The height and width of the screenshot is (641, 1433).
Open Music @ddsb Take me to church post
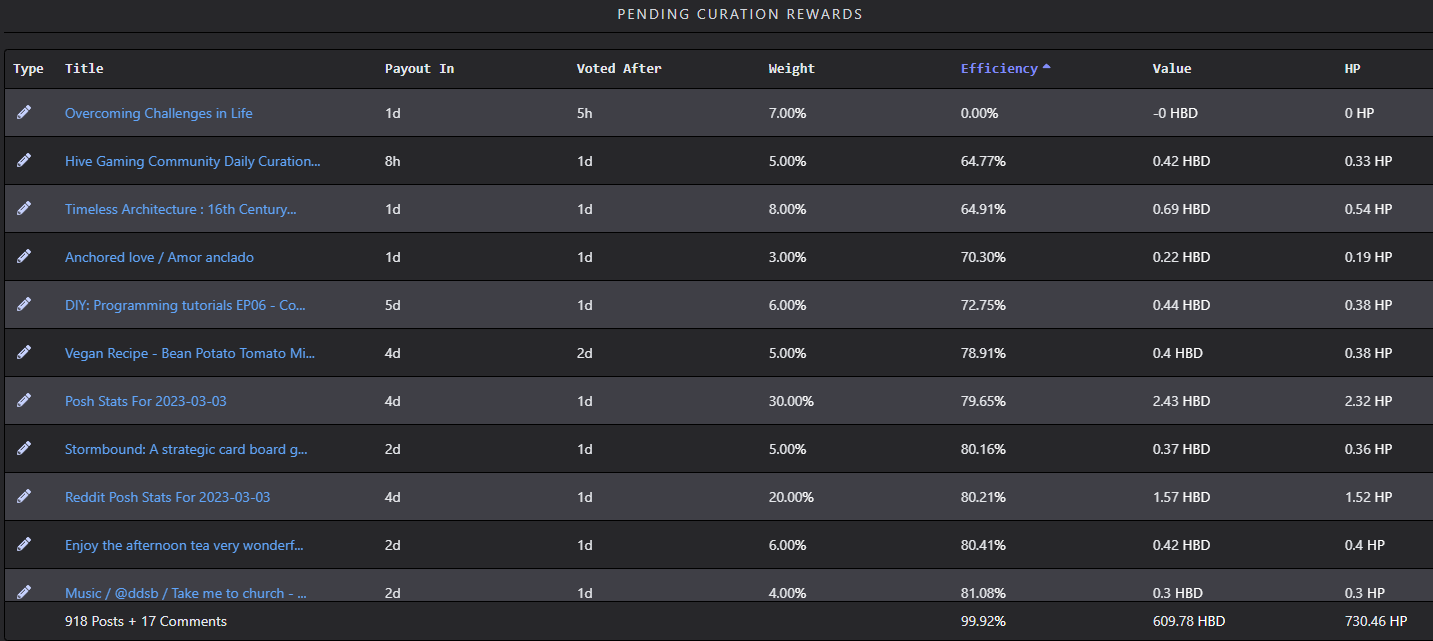click(185, 593)
